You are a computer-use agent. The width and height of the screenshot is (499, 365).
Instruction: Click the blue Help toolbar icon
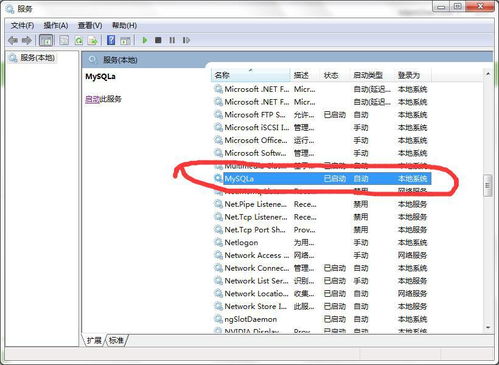point(111,40)
